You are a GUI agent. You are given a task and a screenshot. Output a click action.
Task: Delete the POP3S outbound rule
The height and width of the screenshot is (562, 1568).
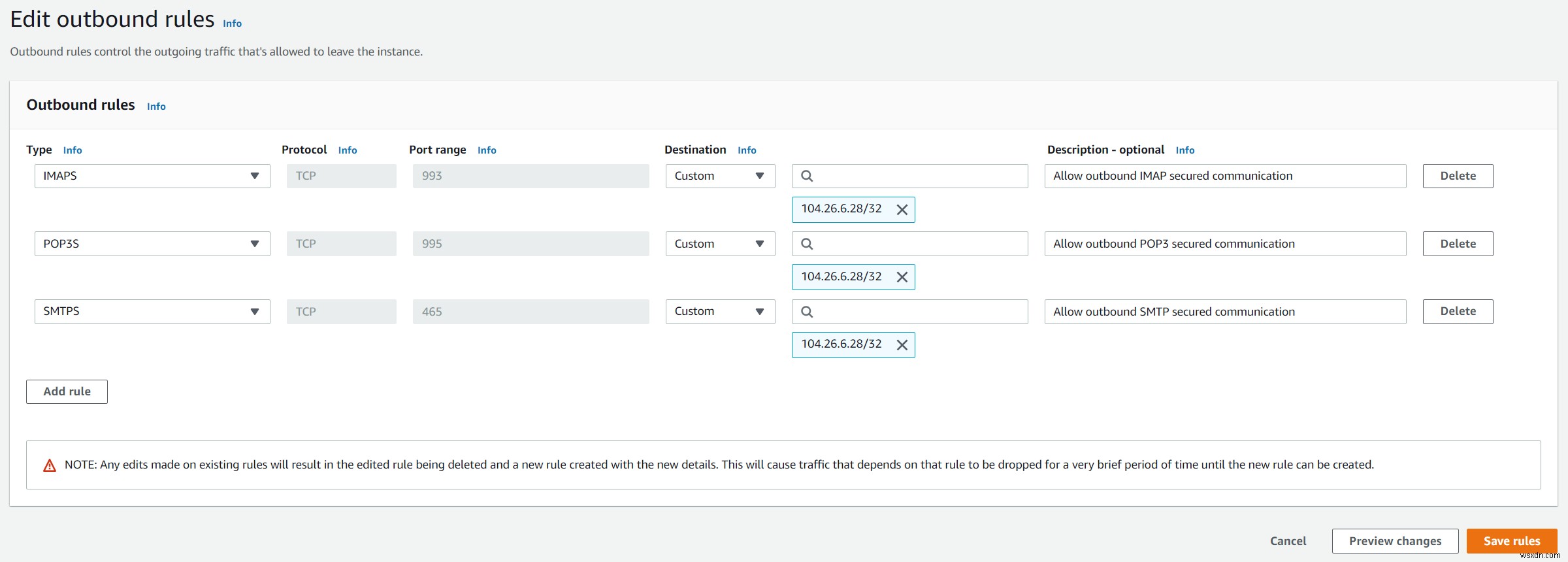(1458, 244)
